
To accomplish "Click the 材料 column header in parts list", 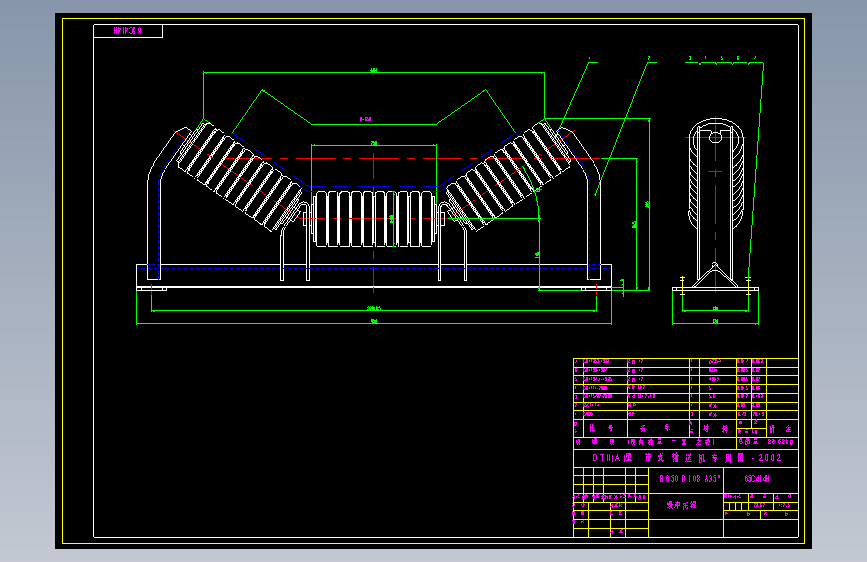I will click(x=716, y=428).
